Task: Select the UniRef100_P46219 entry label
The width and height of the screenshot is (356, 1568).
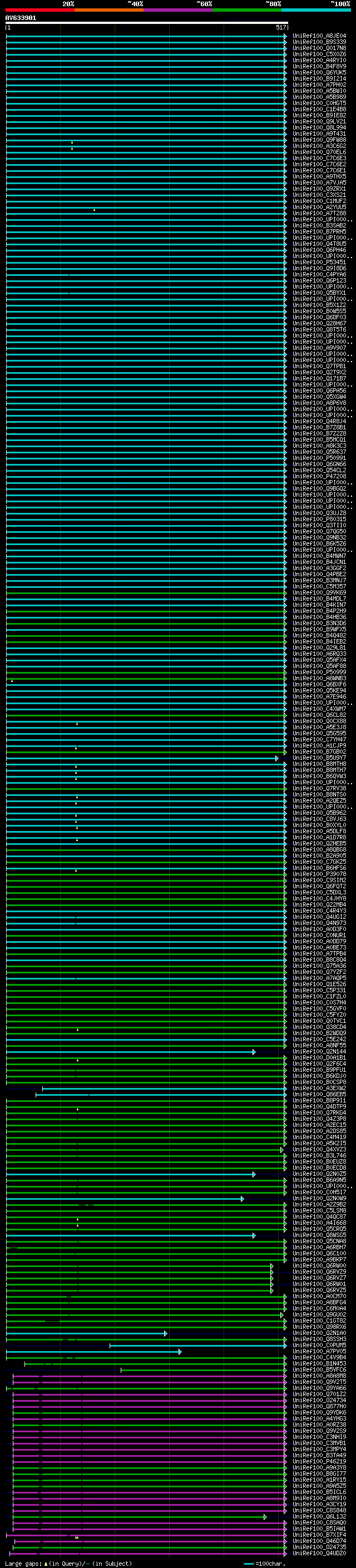Action: coord(319,1461)
